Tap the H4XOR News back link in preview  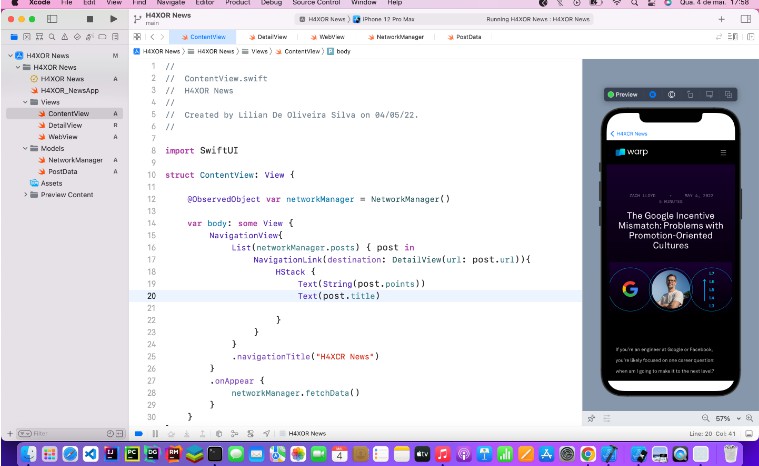[x=630, y=133]
